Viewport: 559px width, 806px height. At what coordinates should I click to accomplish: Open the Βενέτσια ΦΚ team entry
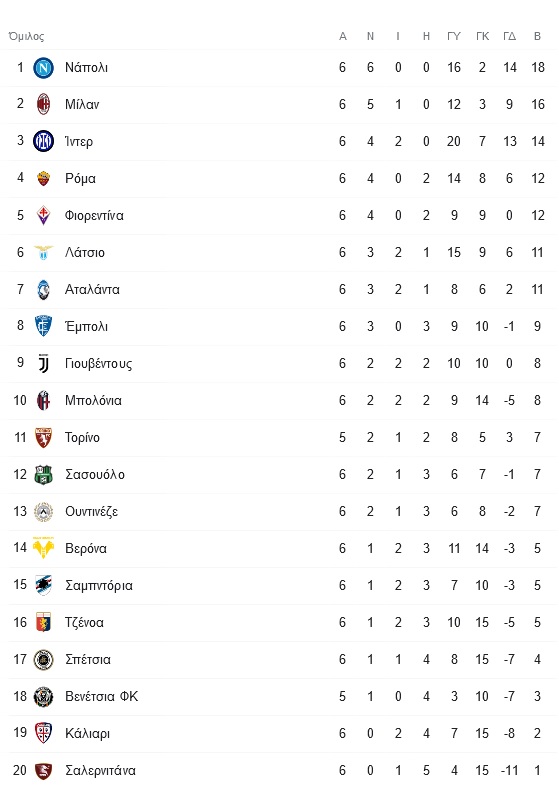click(101, 697)
